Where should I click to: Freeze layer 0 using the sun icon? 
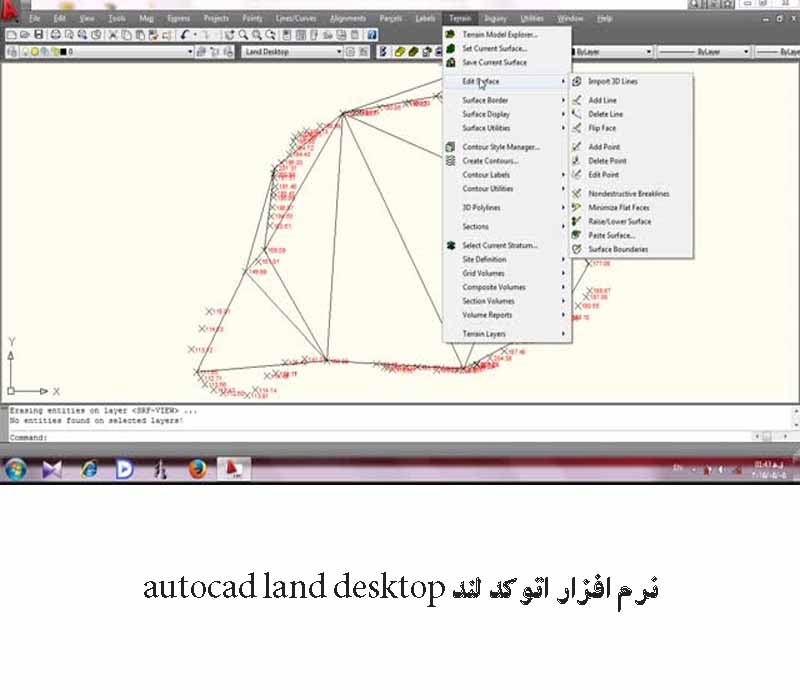click(35, 51)
